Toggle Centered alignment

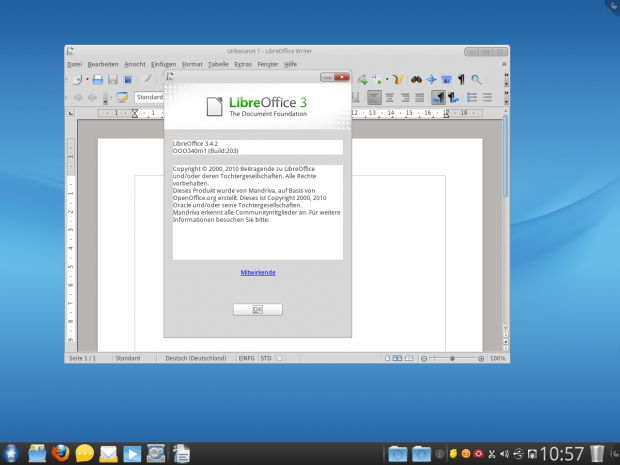390,97
